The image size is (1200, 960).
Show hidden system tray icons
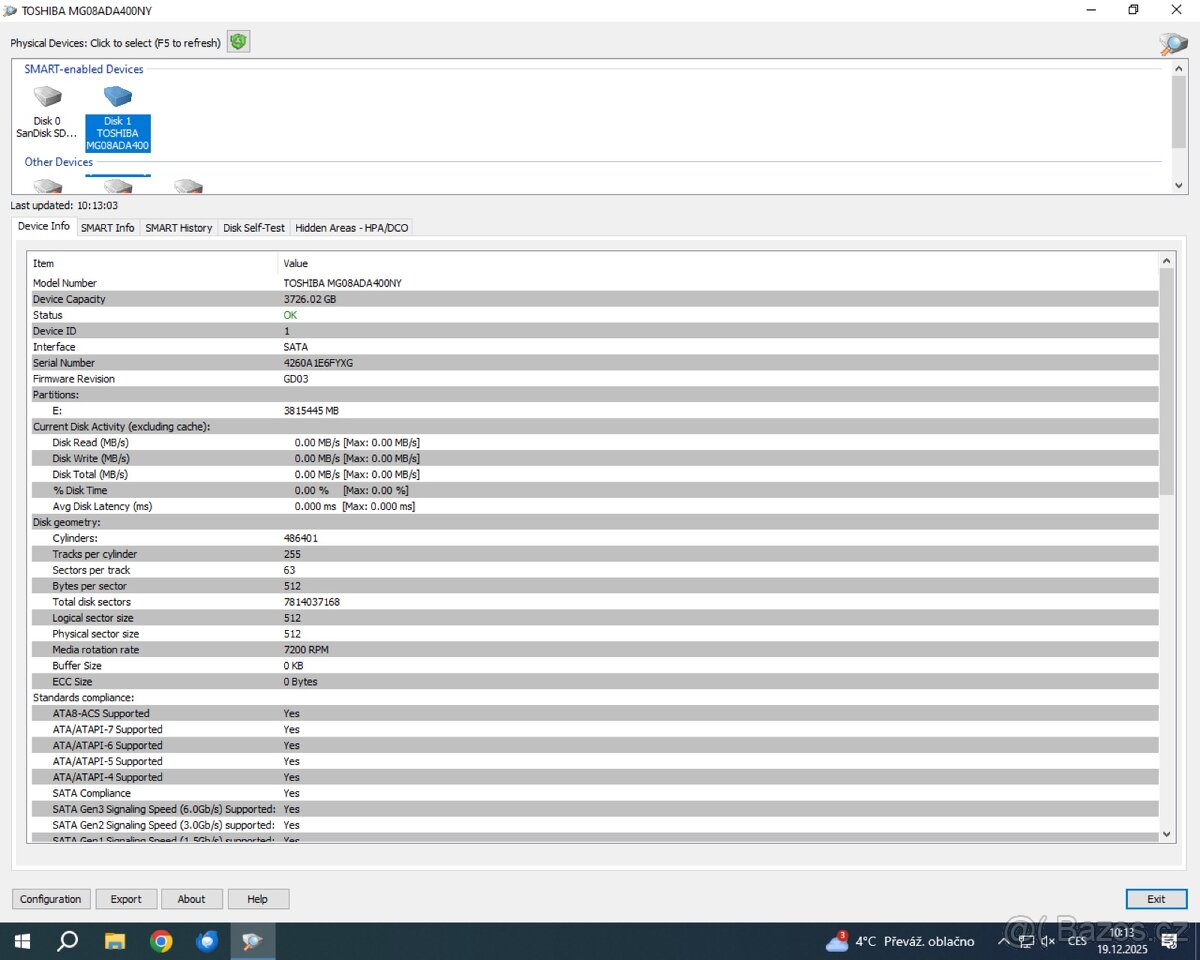coord(1003,941)
